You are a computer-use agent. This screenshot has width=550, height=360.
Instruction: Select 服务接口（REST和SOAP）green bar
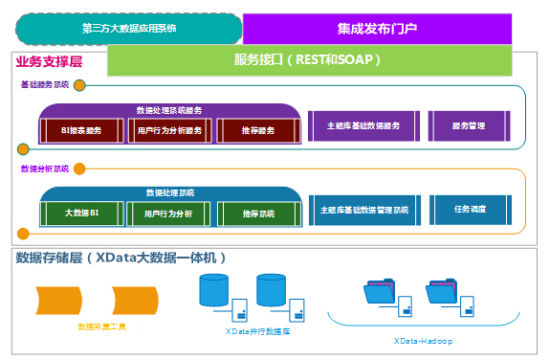coord(309,60)
